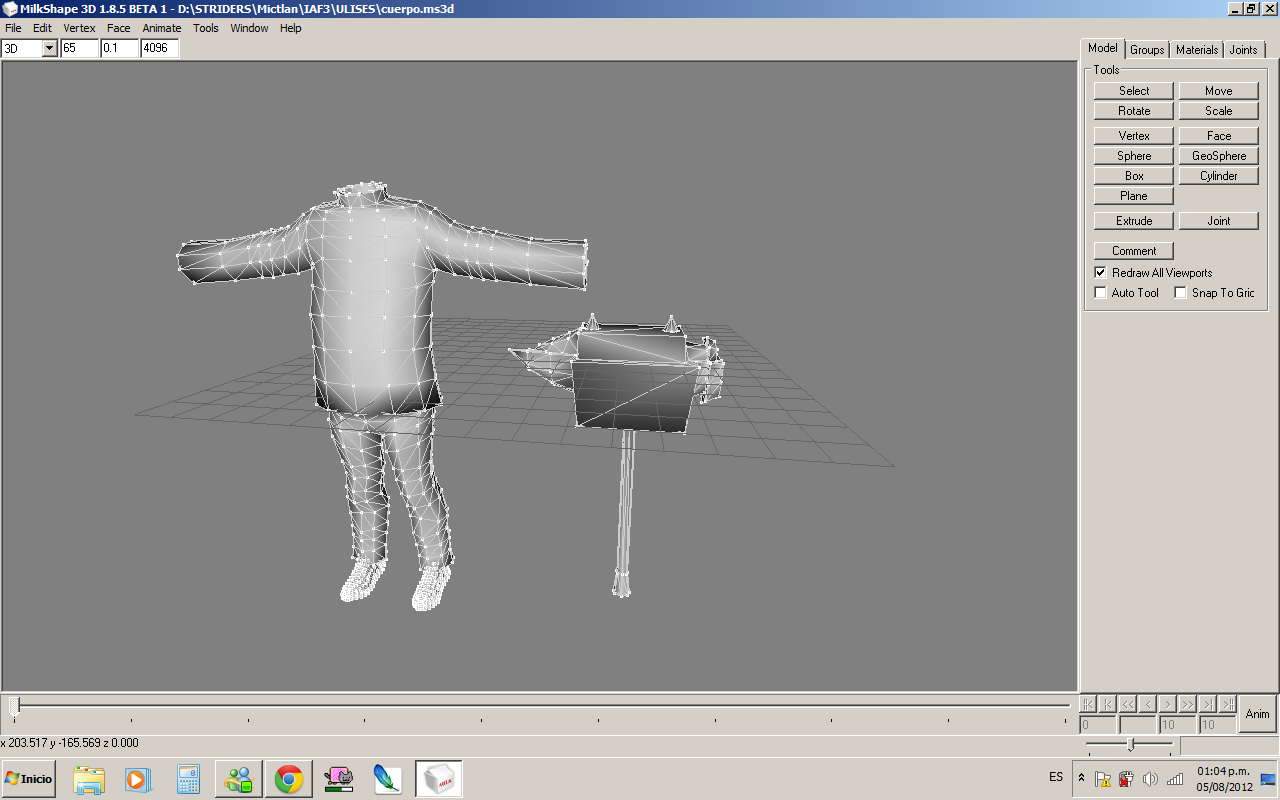
Task: Click the ES language indicator
Action: (1056, 777)
